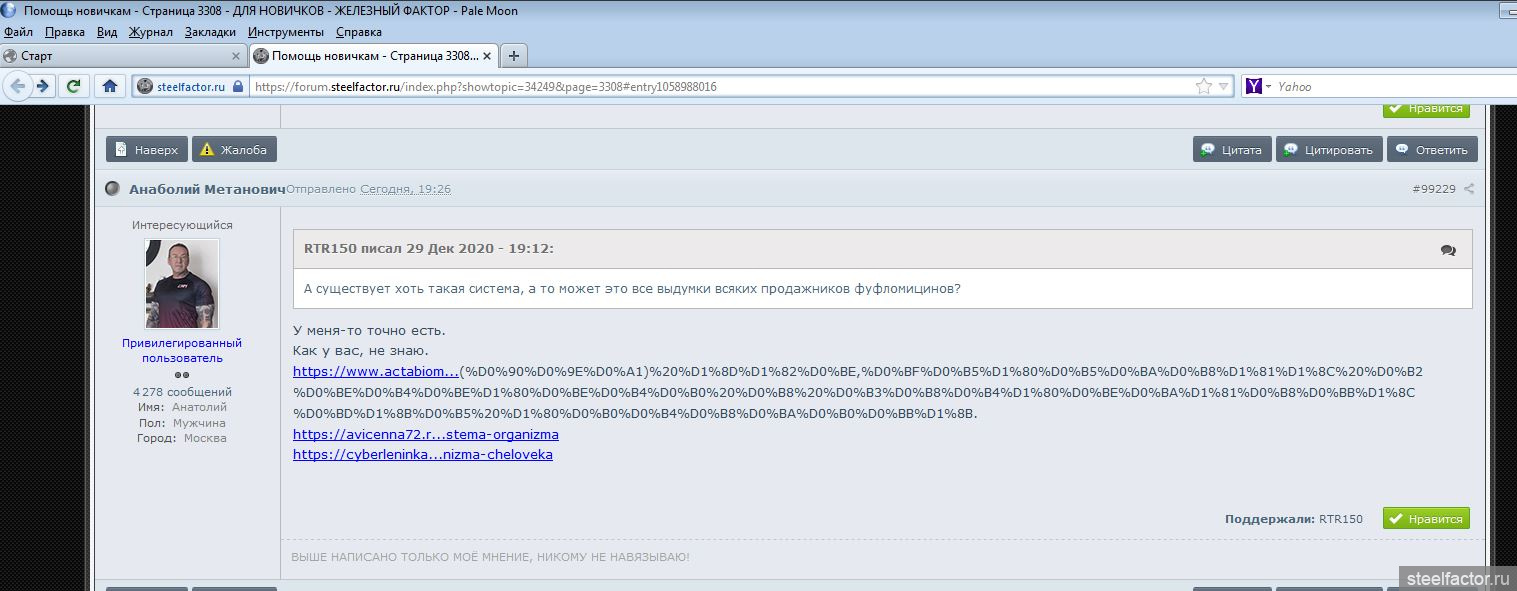Jump to quoted post via speech bubble icon

1448,250
